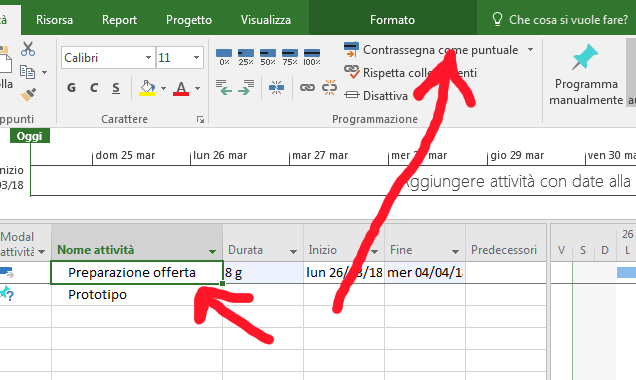Apply red font color
The width and height of the screenshot is (636, 380).
tap(181, 88)
